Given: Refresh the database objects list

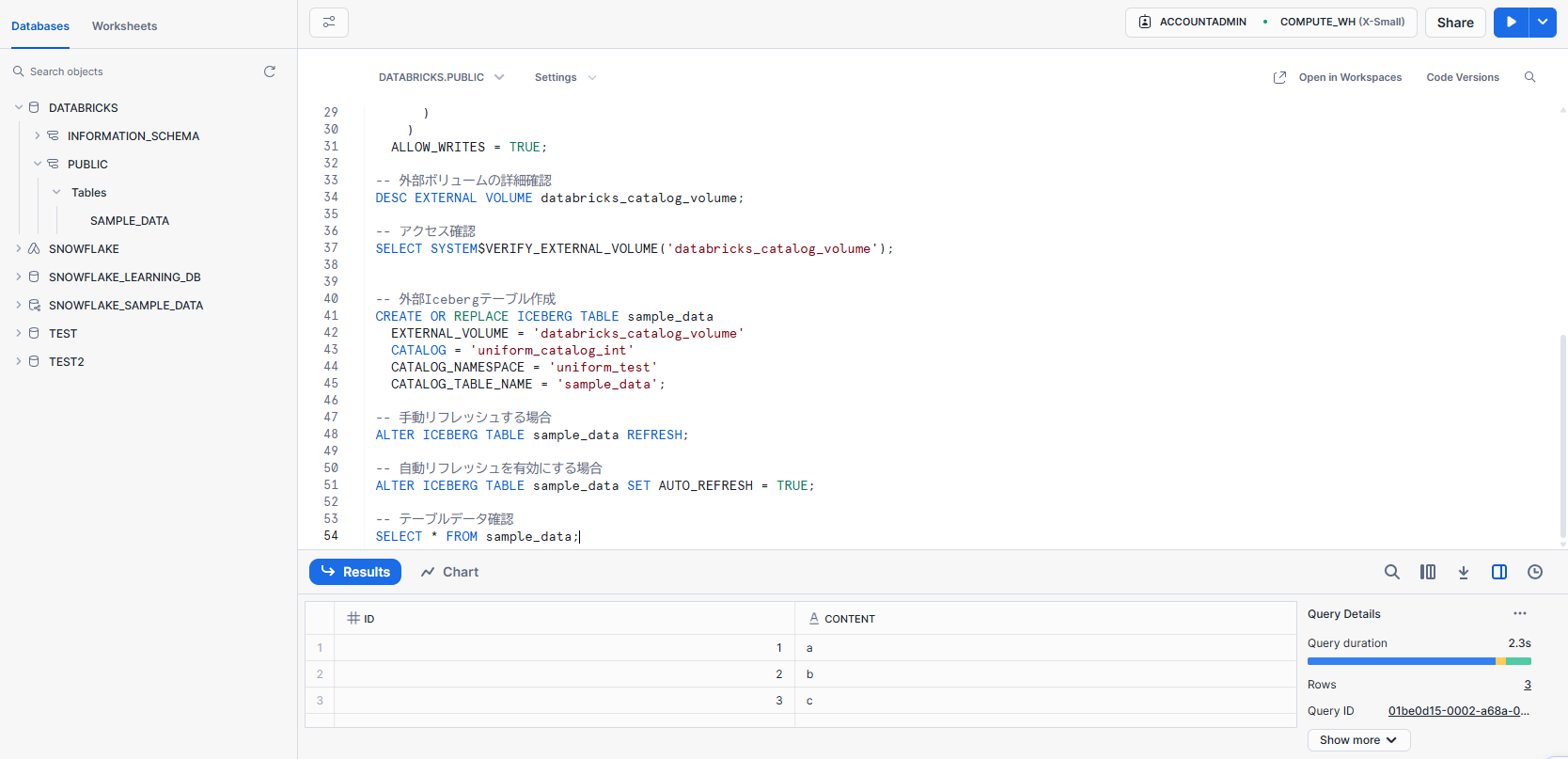Looking at the screenshot, I should pyautogui.click(x=270, y=71).
